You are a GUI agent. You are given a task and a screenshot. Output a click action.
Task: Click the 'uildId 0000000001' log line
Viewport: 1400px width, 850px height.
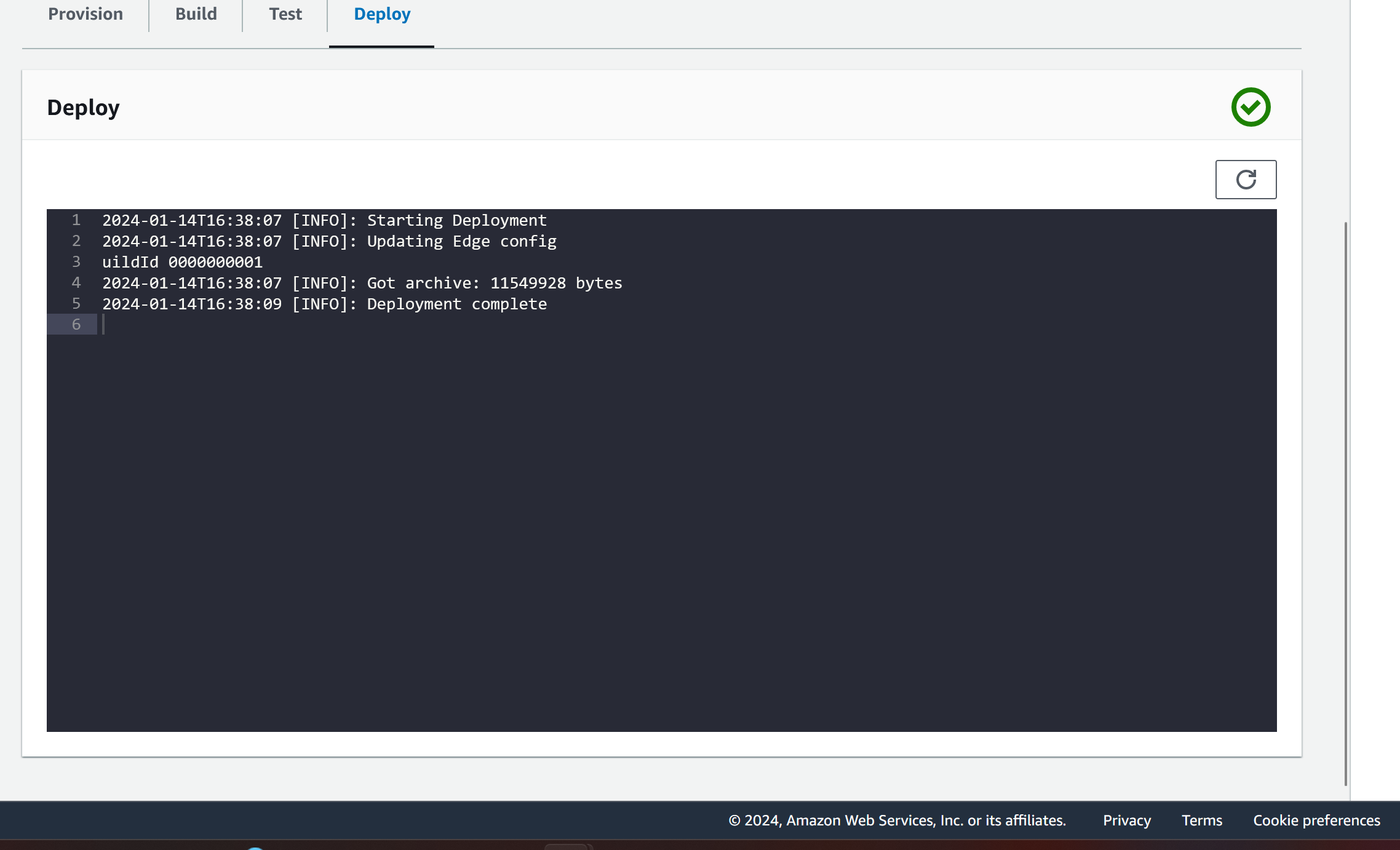pyautogui.click(x=182, y=262)
